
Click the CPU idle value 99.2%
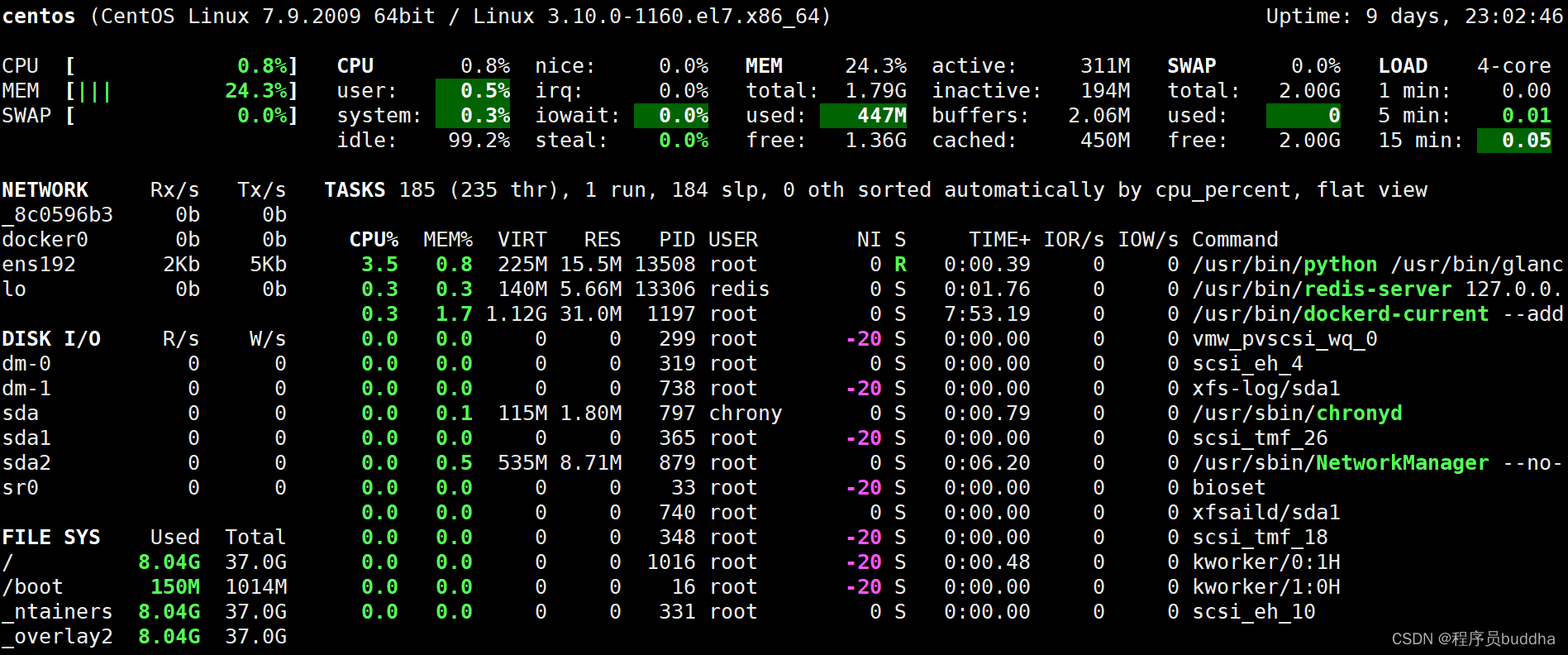(479, 141)
